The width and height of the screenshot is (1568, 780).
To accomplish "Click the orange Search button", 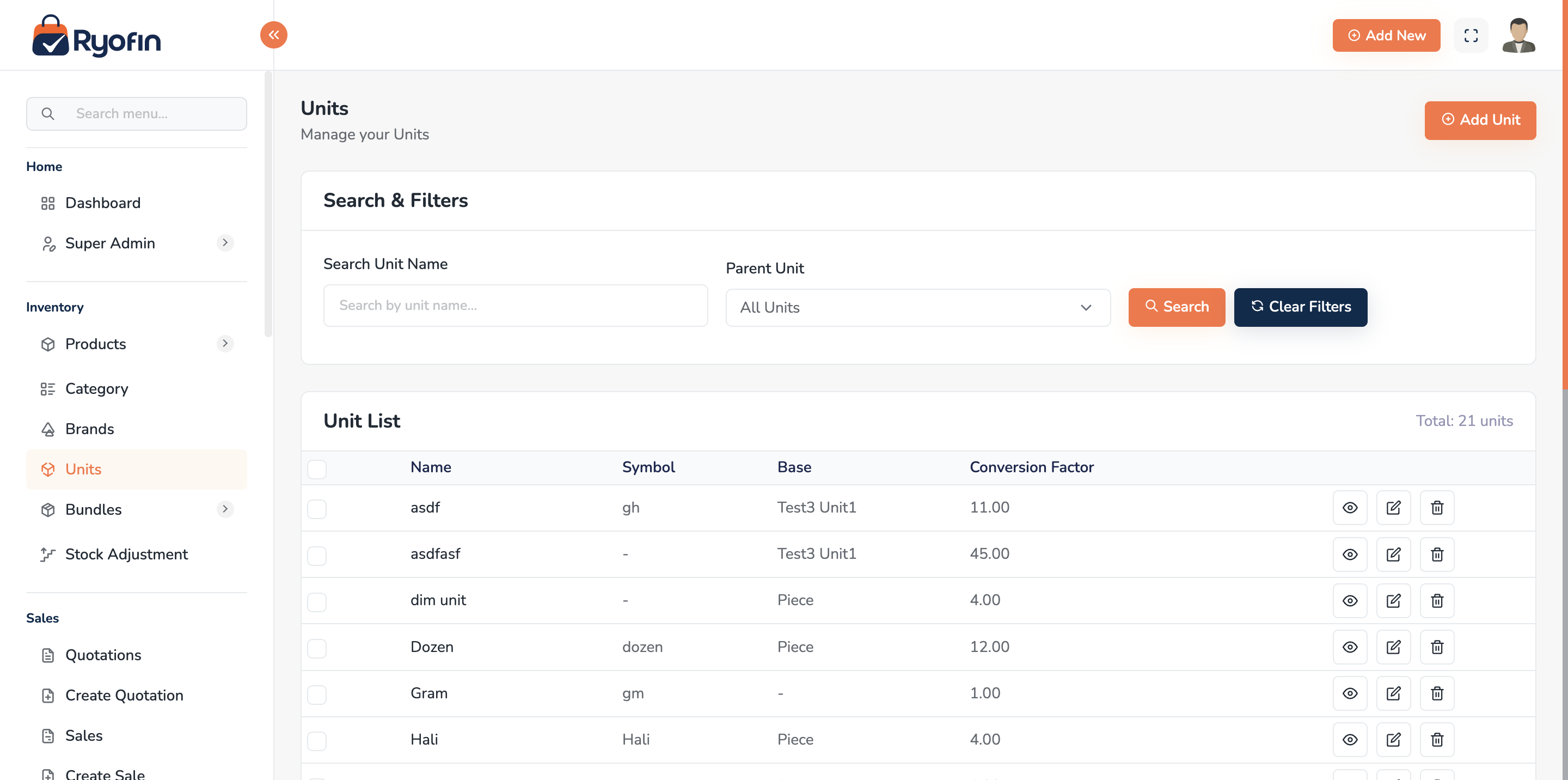I will click(x=1176, y=307).
